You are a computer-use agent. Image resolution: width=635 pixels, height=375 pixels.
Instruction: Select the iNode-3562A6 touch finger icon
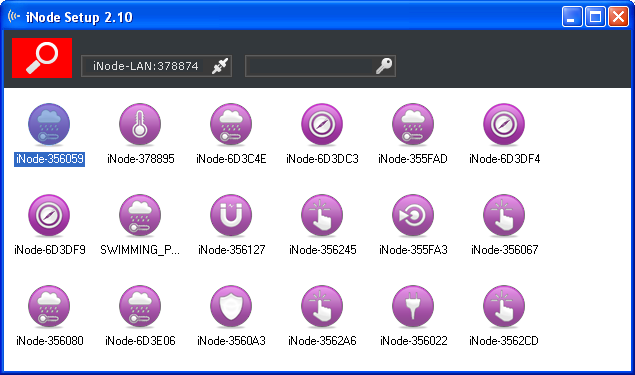coord(322,307)
